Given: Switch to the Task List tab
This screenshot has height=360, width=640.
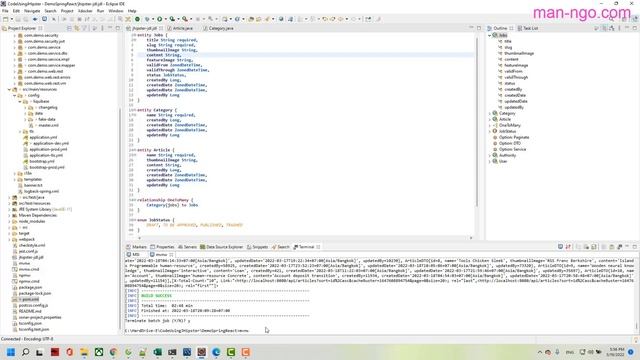Looking at the screenshot, I should click(528, 28).
